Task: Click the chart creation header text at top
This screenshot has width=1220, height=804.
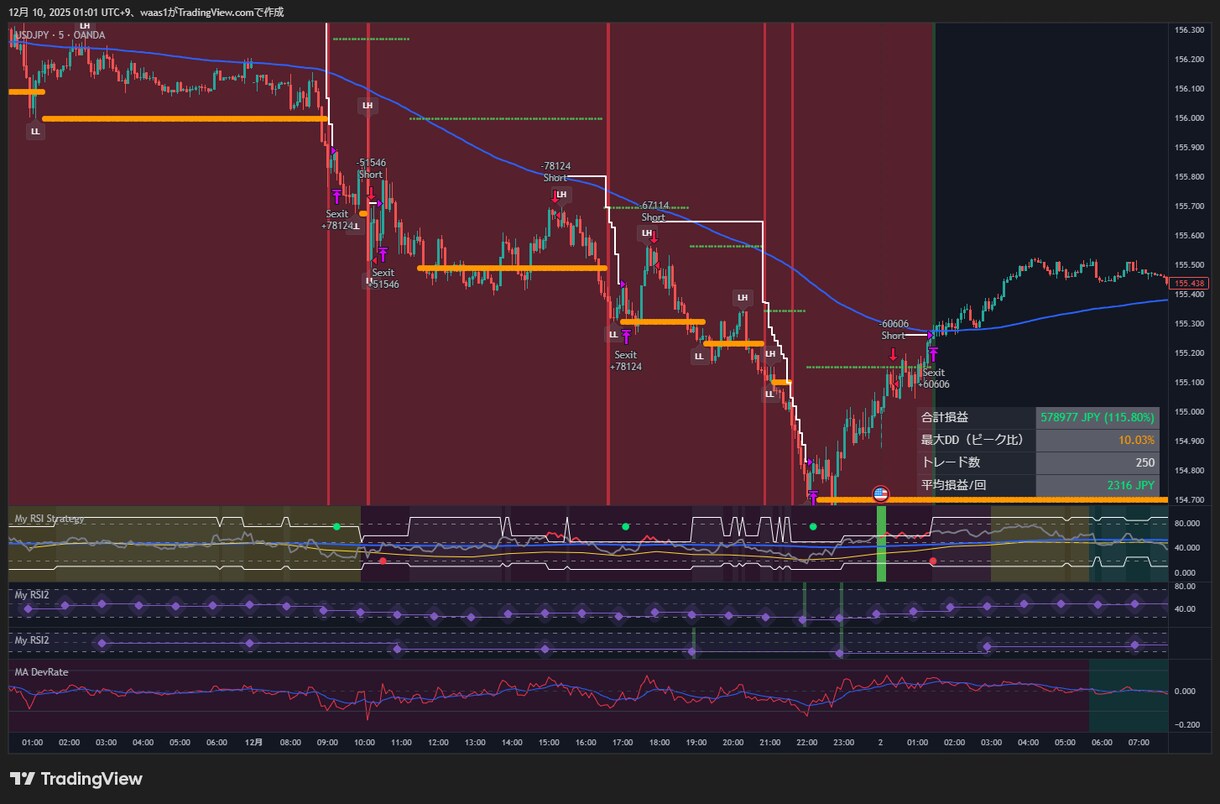Action: tap(146, 12)
